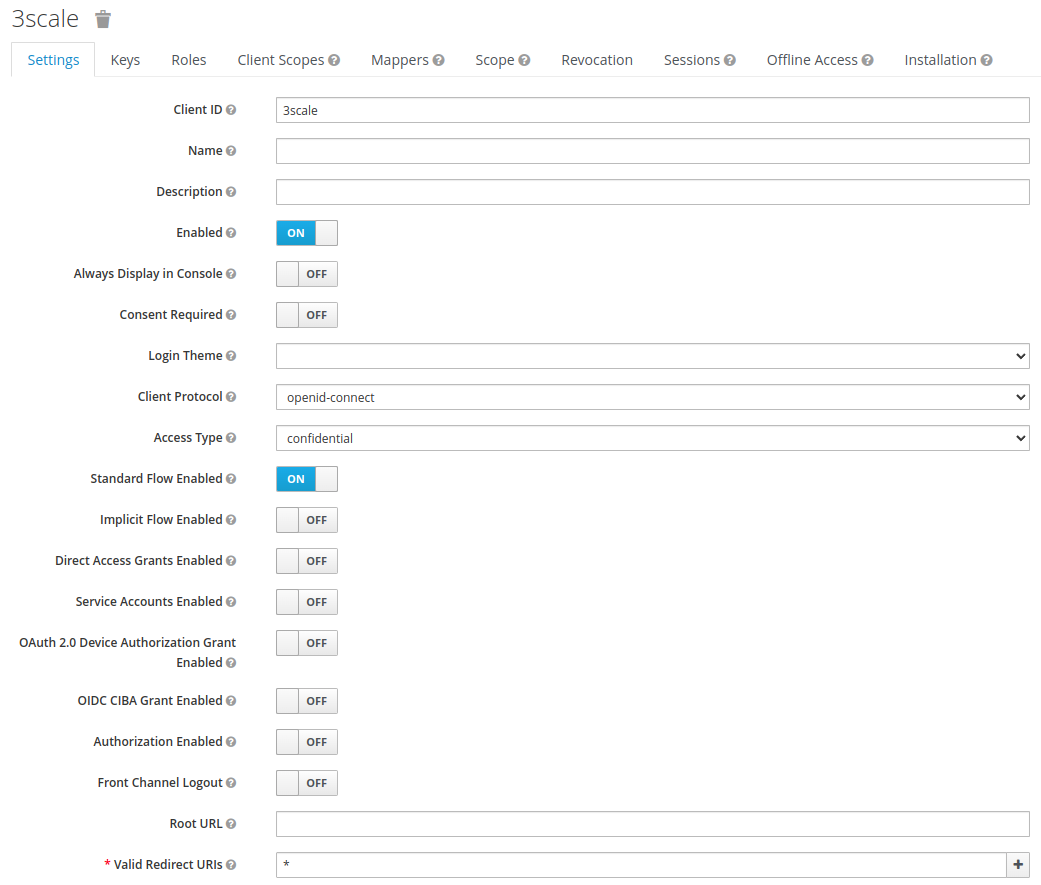The height and width of the screenshot is (885, 1041).
Task: Turn on Front Channel Logout switch
Action: [x=307, y=783]
